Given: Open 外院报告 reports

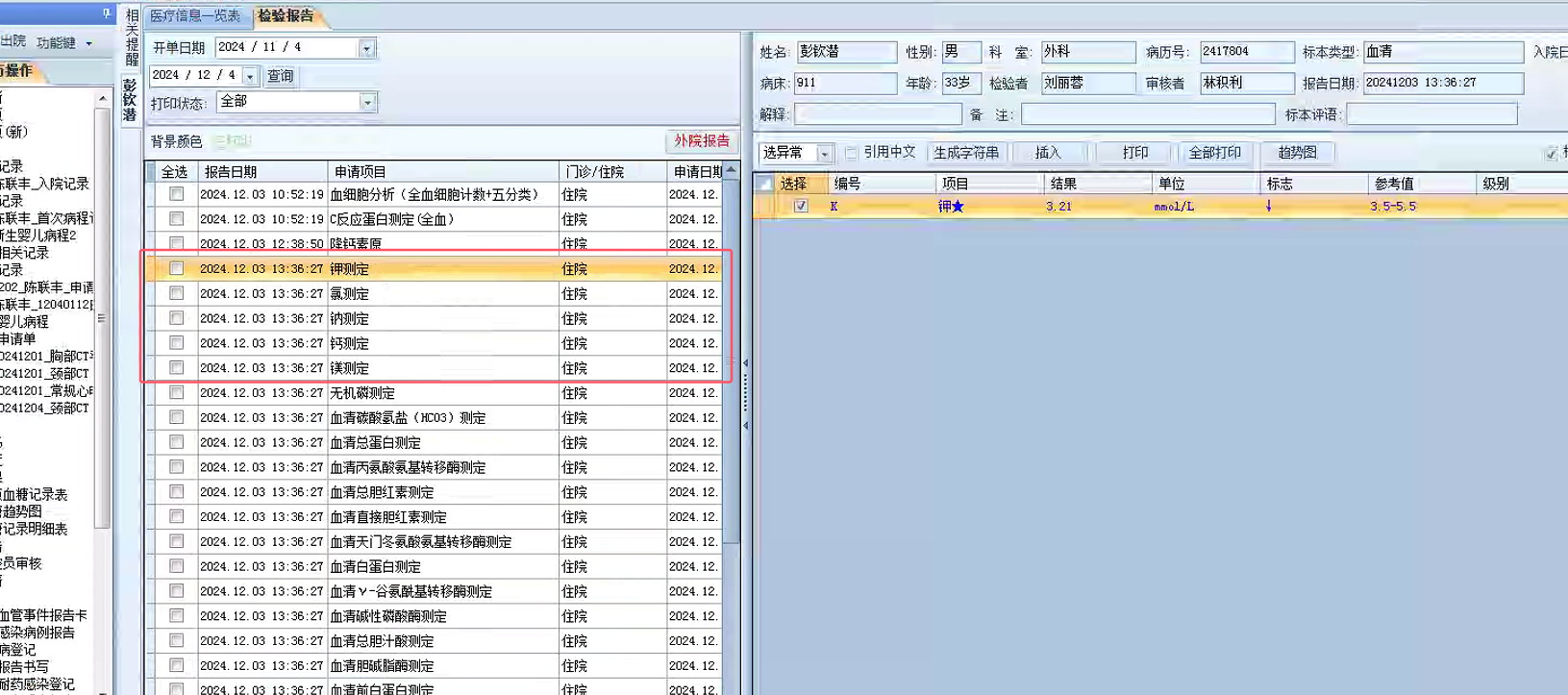Looking at the screenshot, I should pyautogui.click(x=702, y=140).
